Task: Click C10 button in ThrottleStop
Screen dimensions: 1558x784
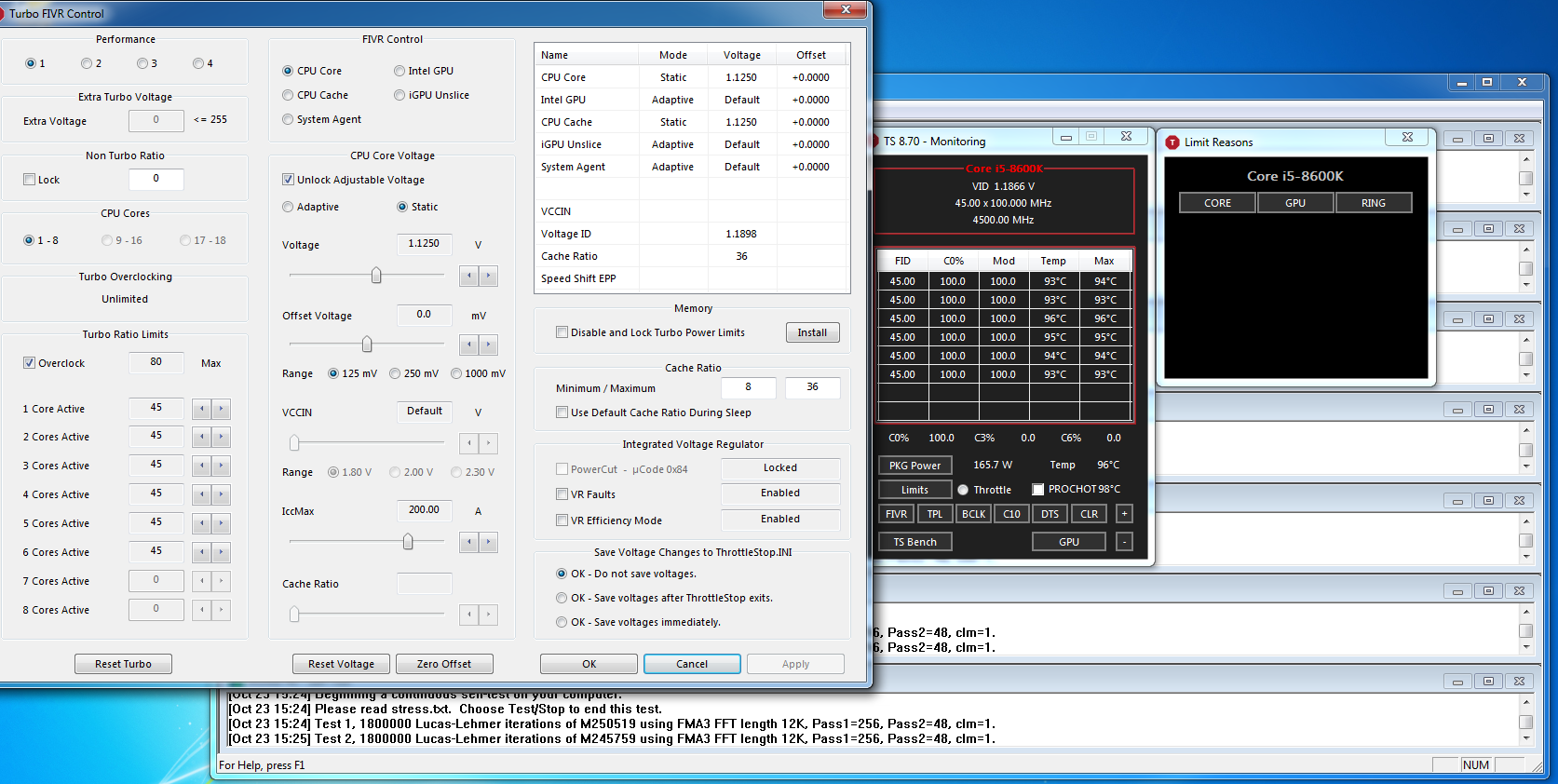Action: 1011,514
